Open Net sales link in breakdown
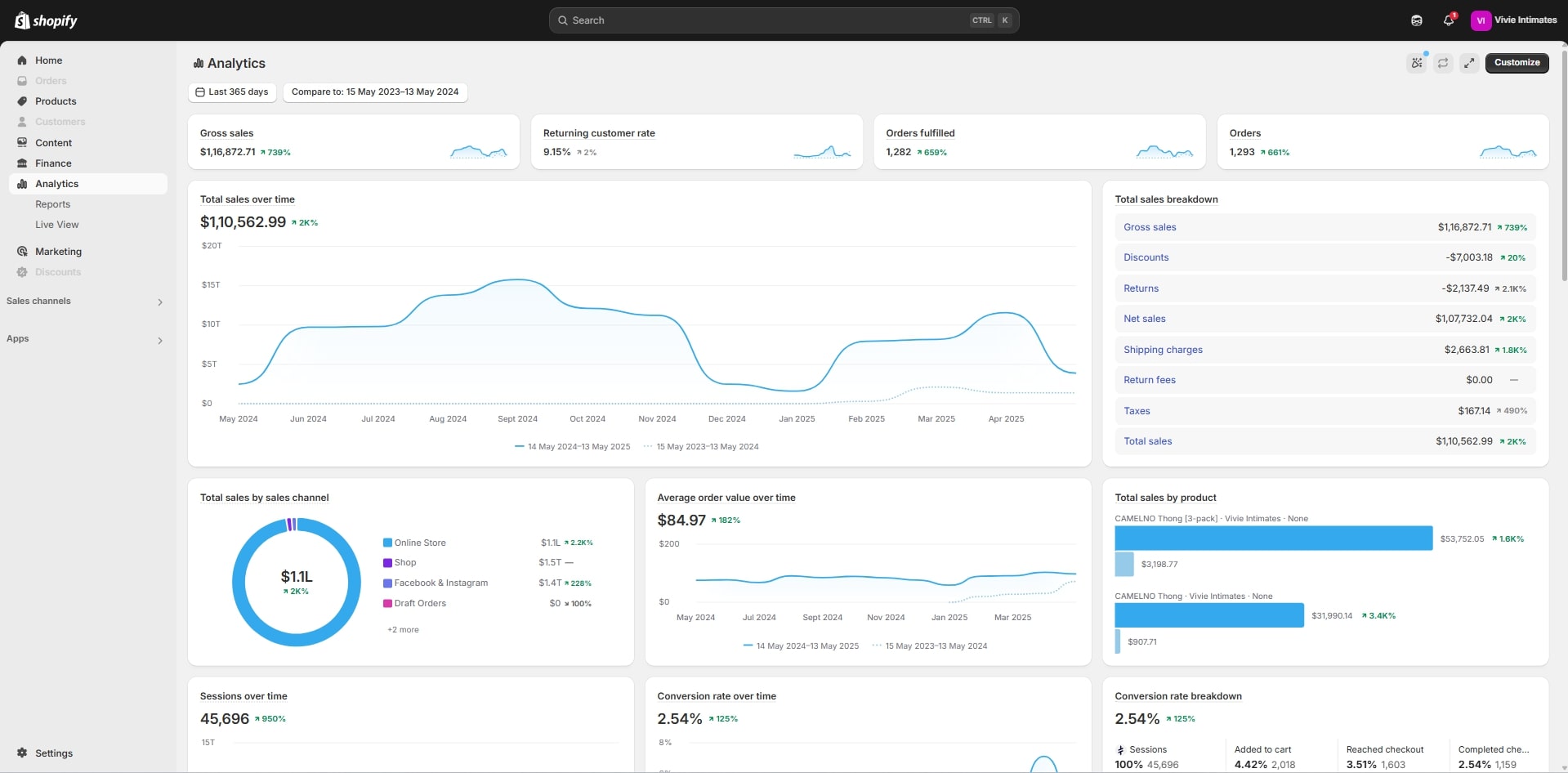This screenshot has width=1568, height=773. (x=1144, y=319)
